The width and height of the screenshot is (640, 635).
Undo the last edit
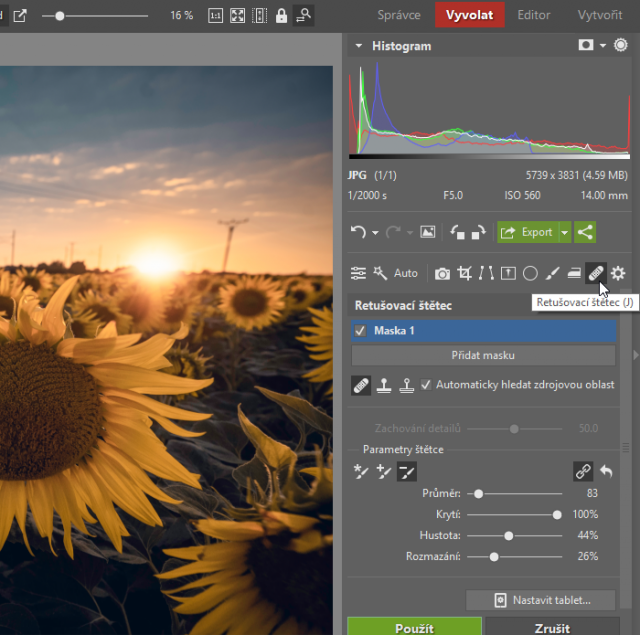358,232
